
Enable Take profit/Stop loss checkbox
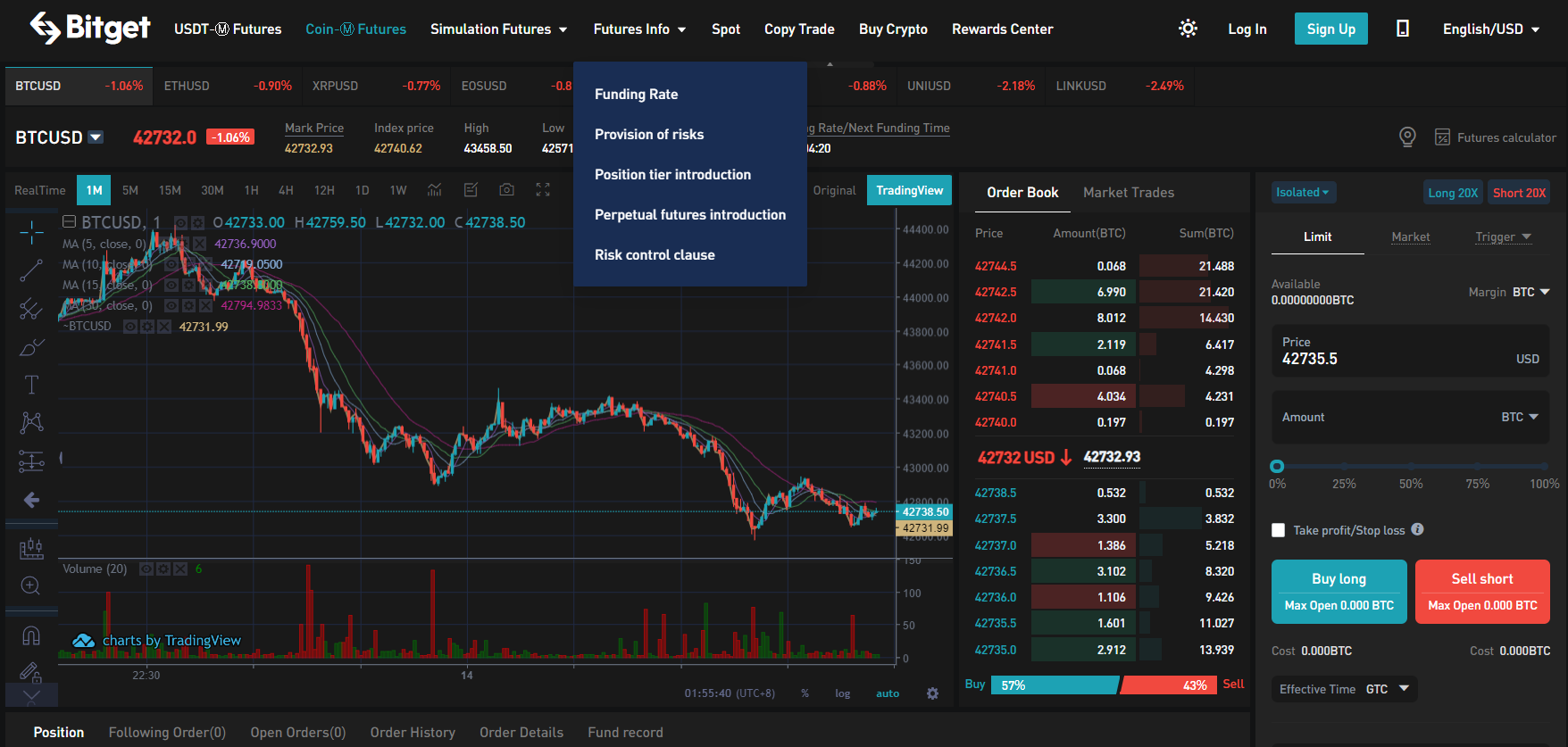click(1279, 530)
